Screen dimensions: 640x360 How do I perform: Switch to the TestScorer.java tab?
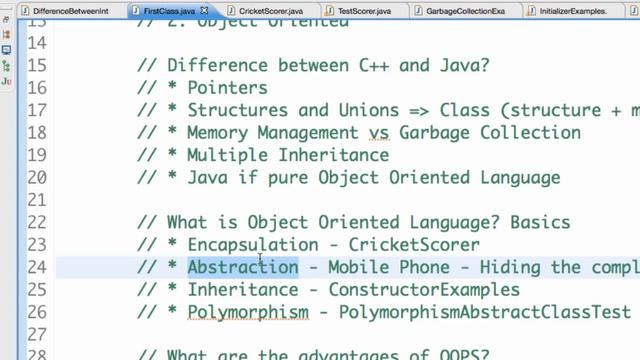coord(364,11)
